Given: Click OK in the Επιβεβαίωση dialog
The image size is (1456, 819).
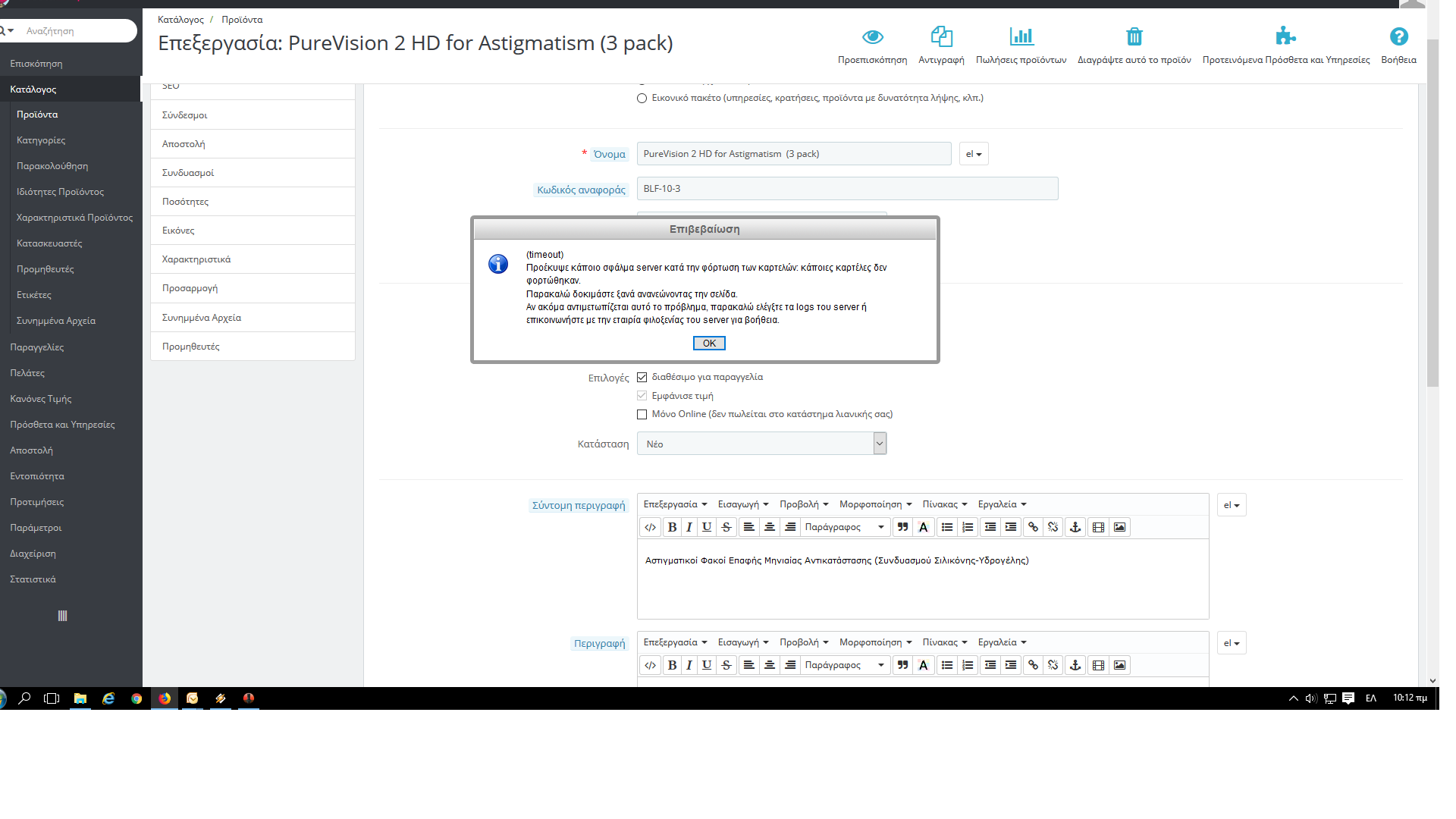Looking at the screenshot, I should (x=709, y=344).
